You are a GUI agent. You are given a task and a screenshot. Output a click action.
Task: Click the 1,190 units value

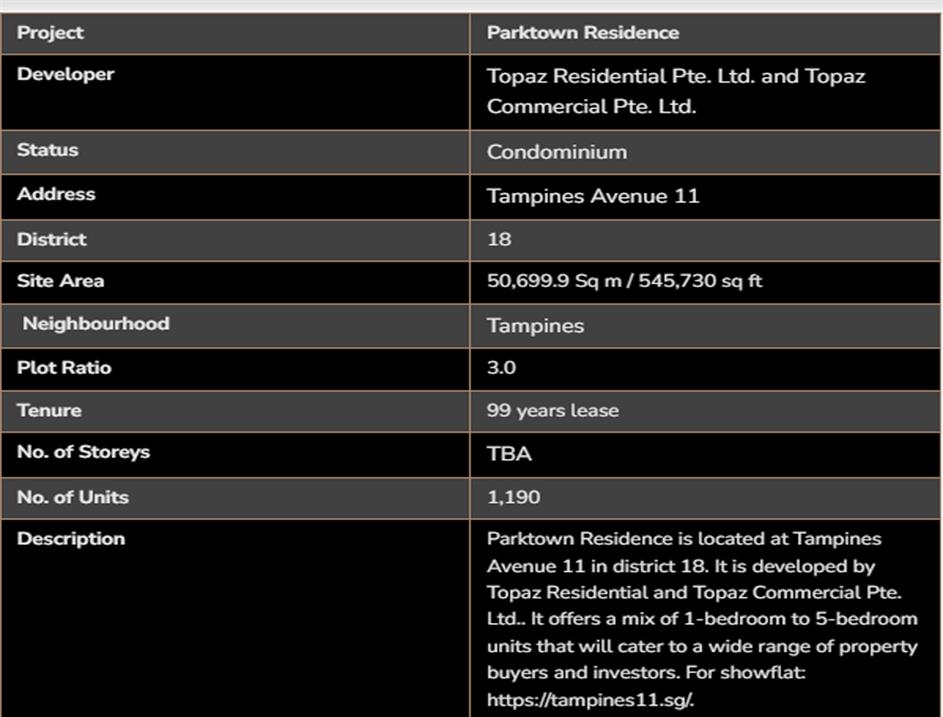pyautogui.click(x=513, y=497)
